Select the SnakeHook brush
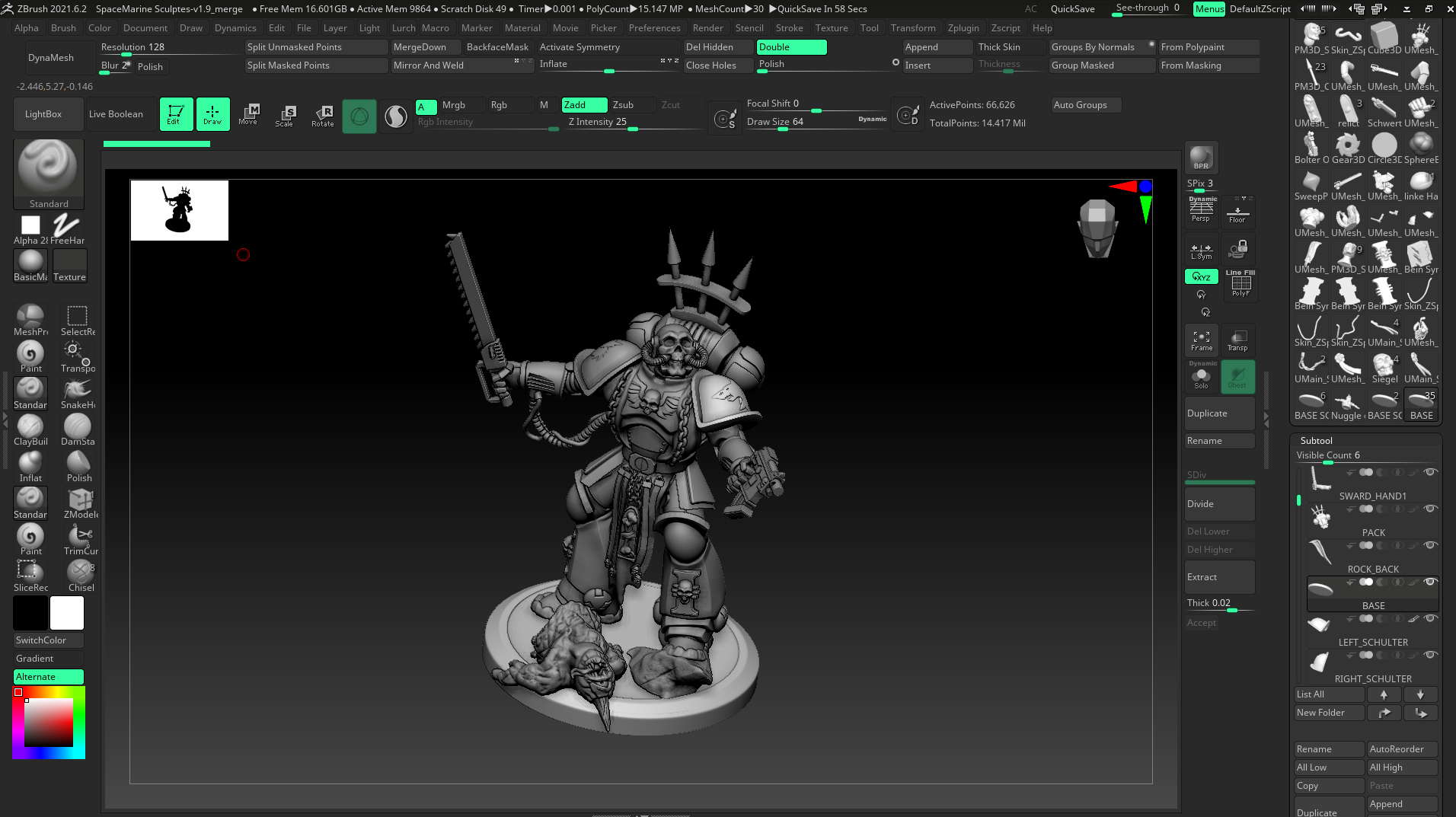The height and width of the screenshot is (817, 1456). (x=78, y=394)
